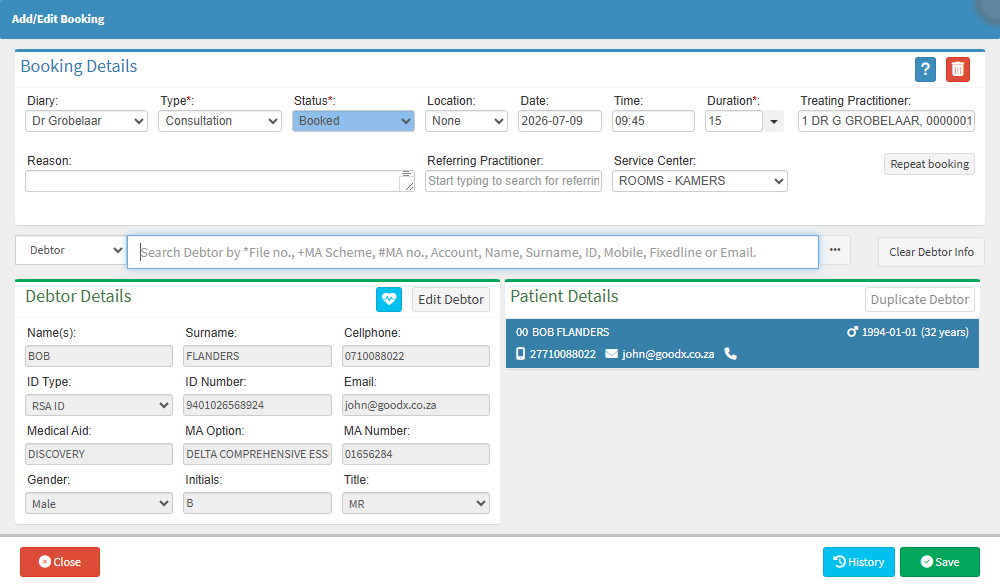
Task: Click the ID Number field 9401026568924
Action: pos(257,405)
